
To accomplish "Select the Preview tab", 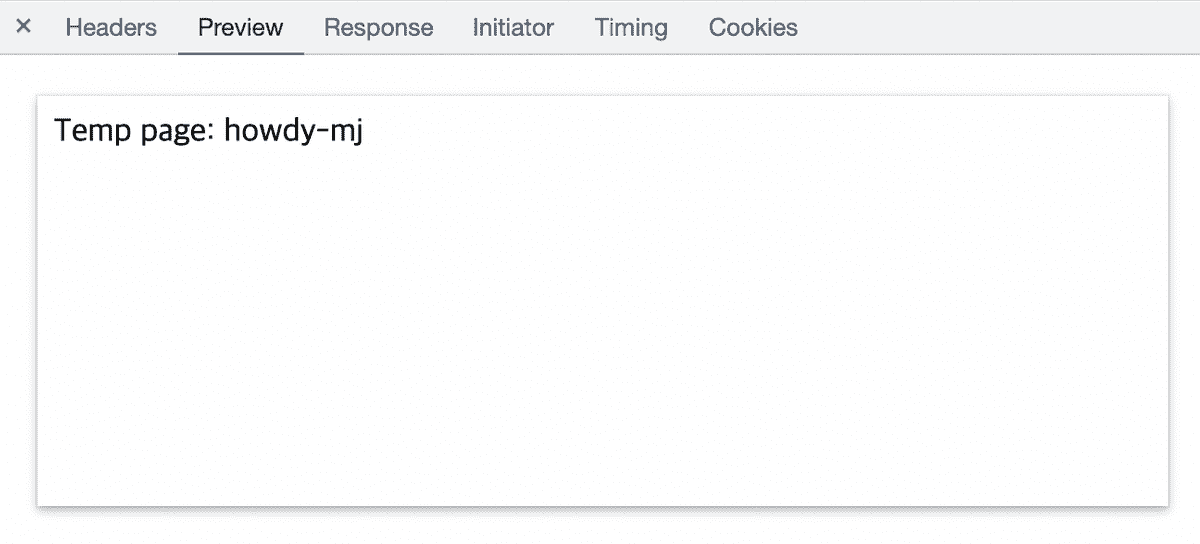I will [240, 27].
